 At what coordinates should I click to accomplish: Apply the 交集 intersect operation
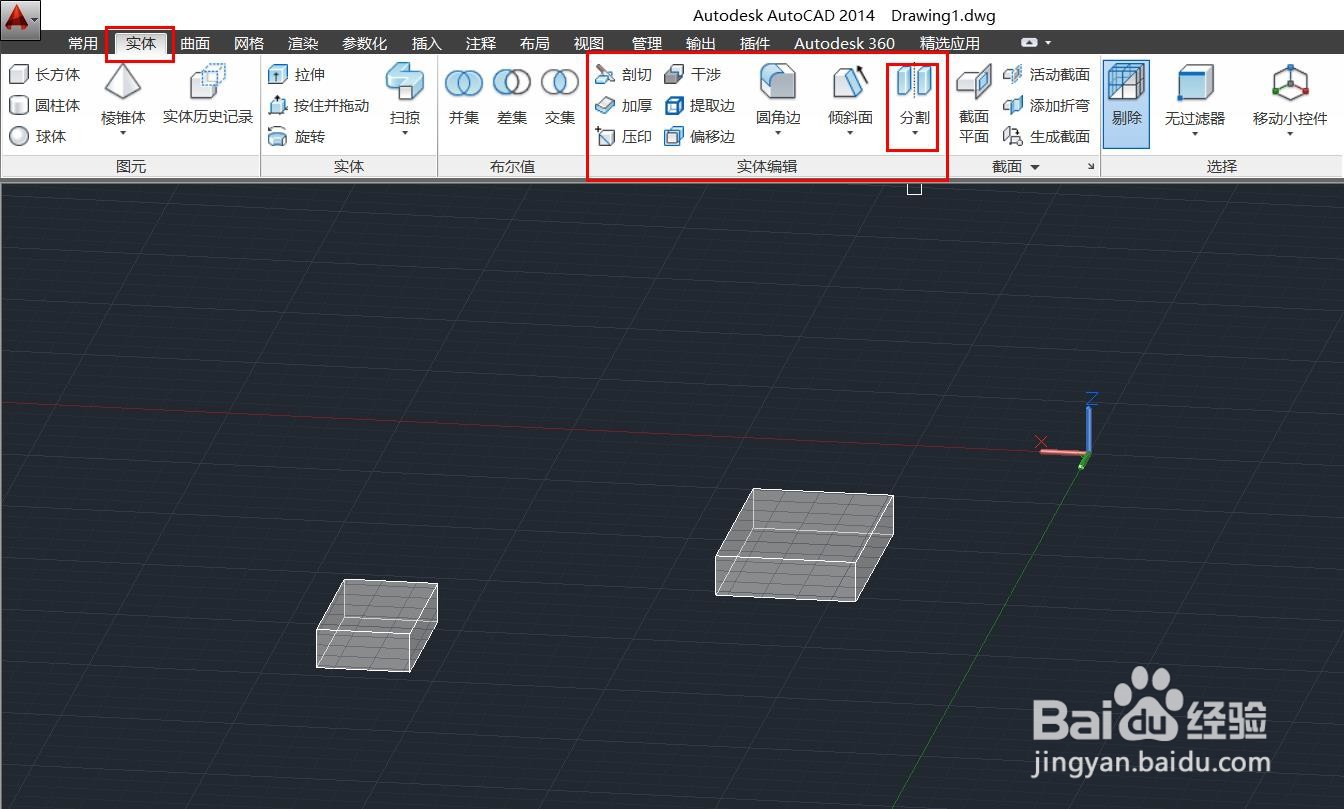560,96
